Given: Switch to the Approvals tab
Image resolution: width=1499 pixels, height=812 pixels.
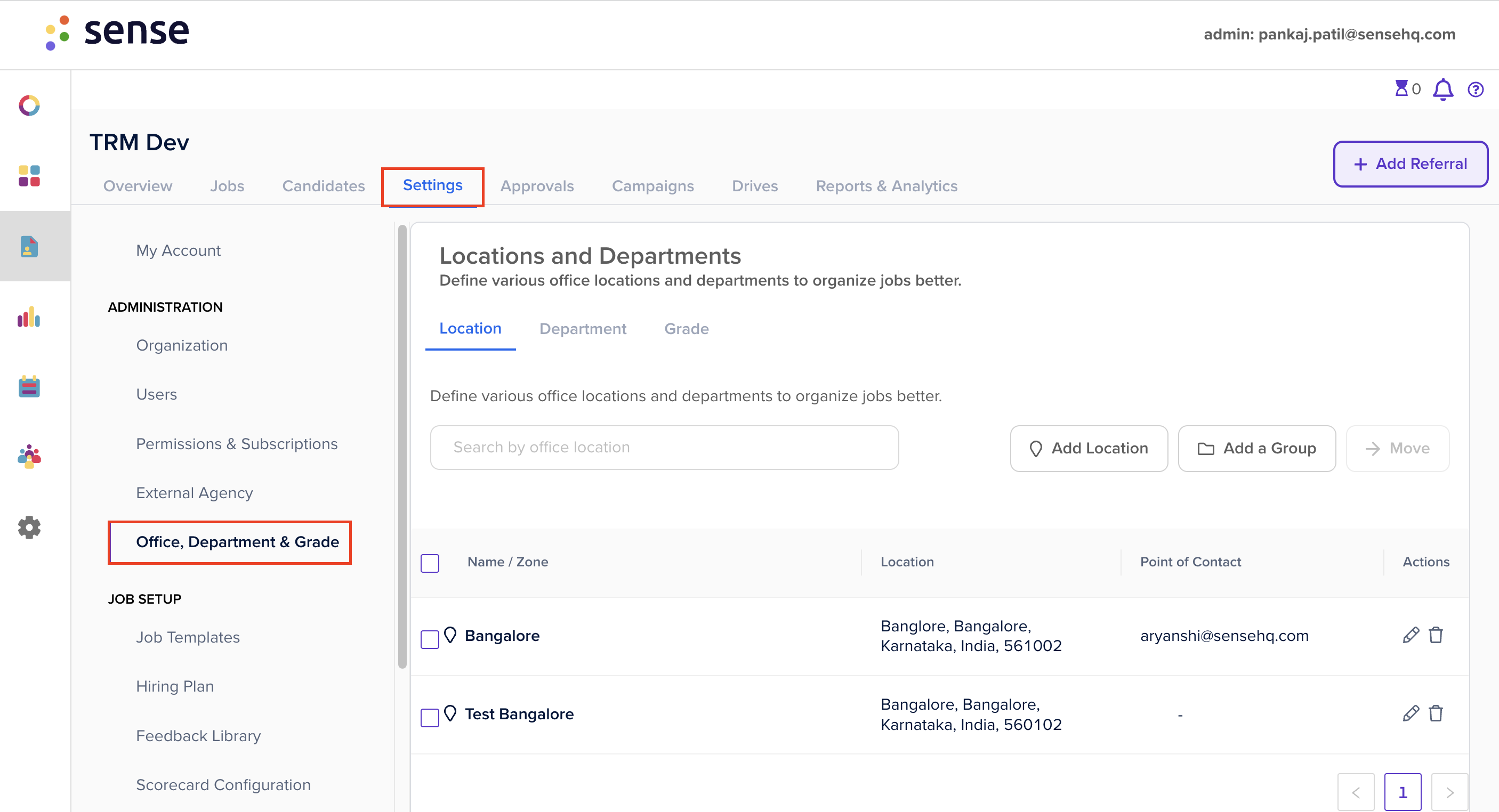Looking at the screenshot, I should (x=536, y=186).
